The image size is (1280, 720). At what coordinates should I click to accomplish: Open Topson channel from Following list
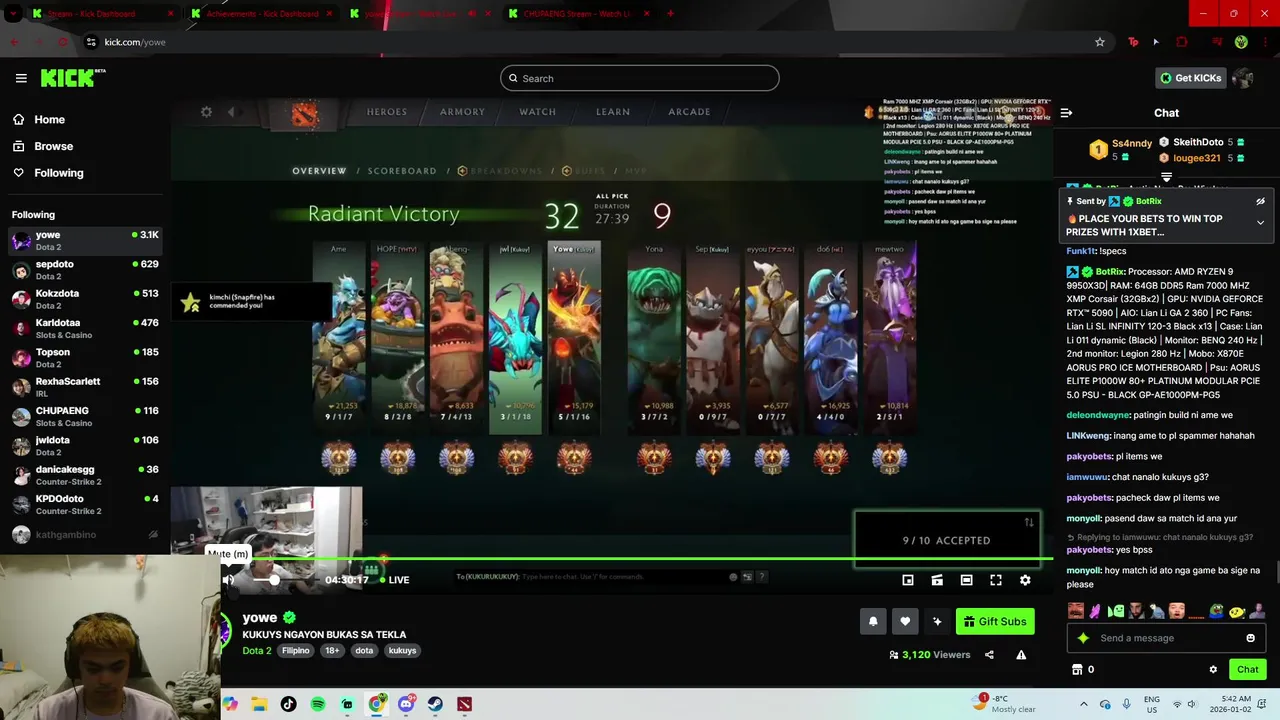coord(85,358)
